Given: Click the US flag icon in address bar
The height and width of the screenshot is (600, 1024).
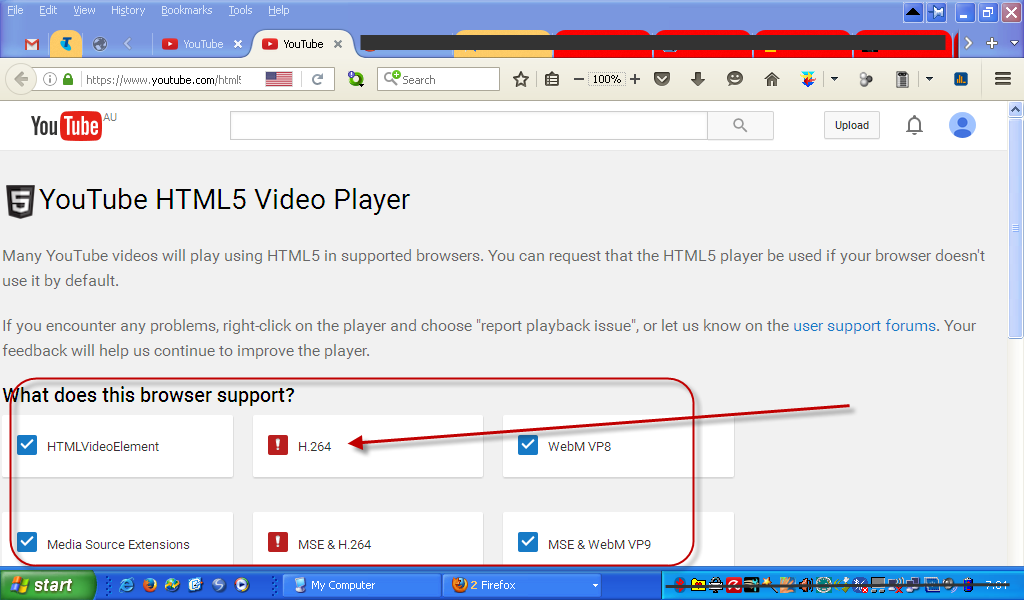Looking at the screenshot, I should click(x=279, y=80).
